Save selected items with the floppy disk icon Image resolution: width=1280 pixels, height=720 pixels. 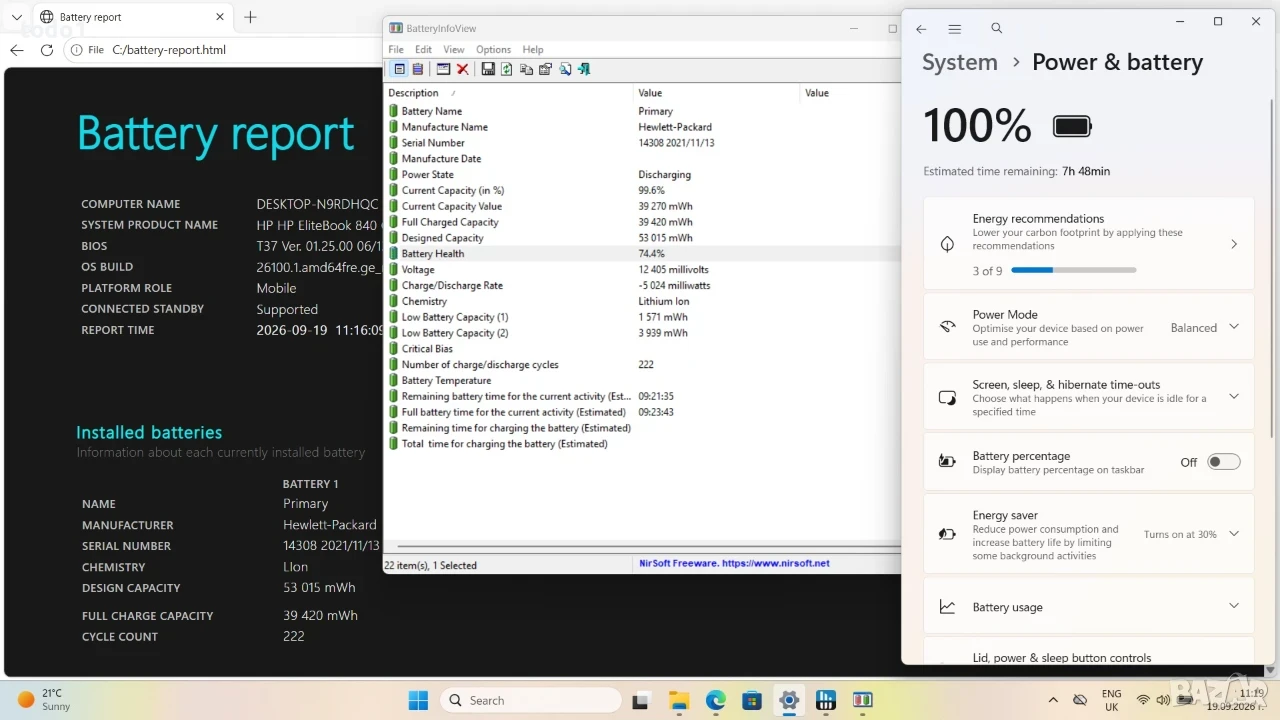[488, 69]
